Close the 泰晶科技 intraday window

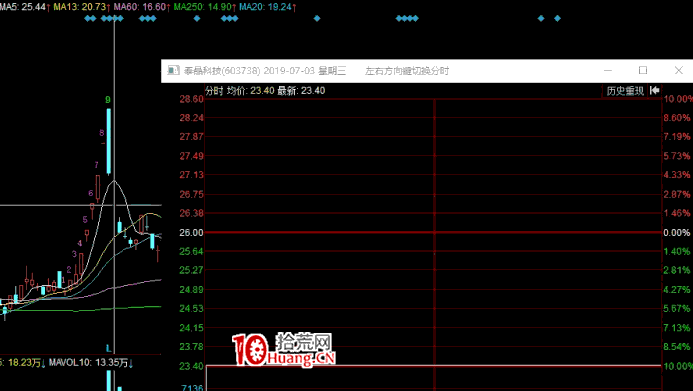[679, 71]
